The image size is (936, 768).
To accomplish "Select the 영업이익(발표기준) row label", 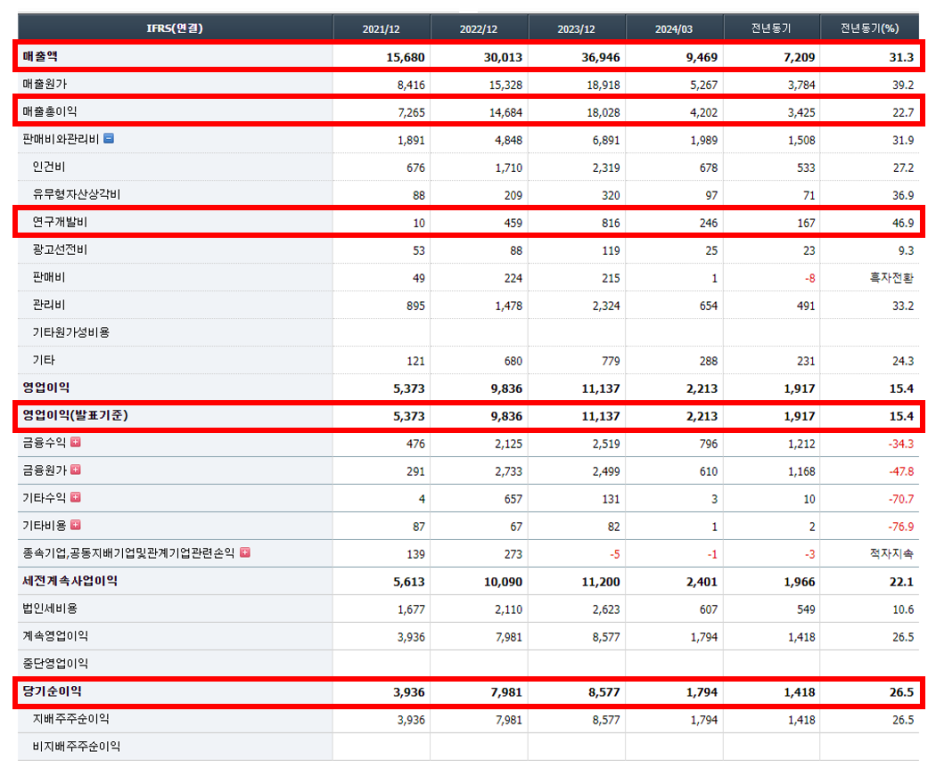I will (75, 415).
